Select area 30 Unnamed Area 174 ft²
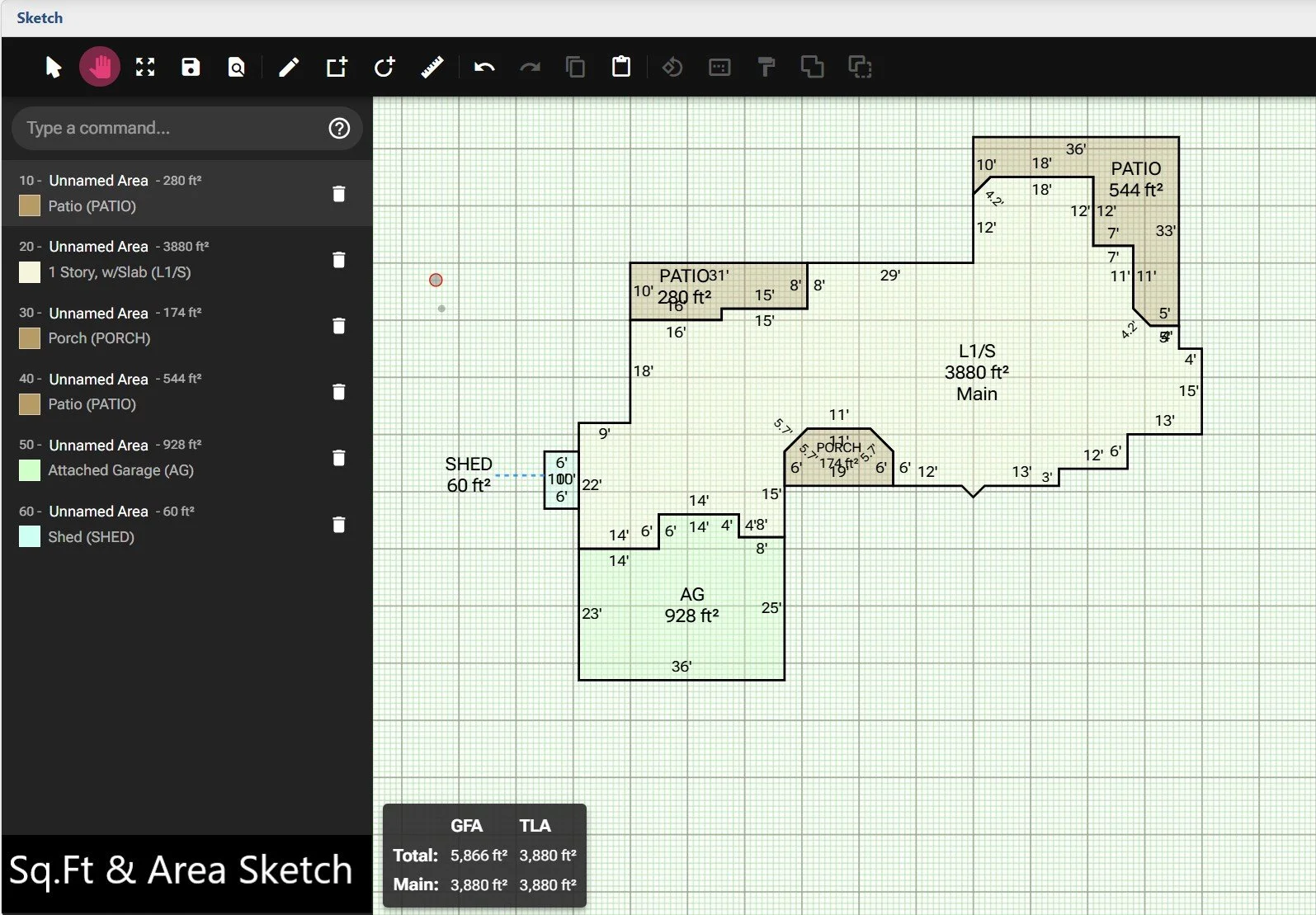The width and height of the screenshot is (1316, 915). (186, 325)
